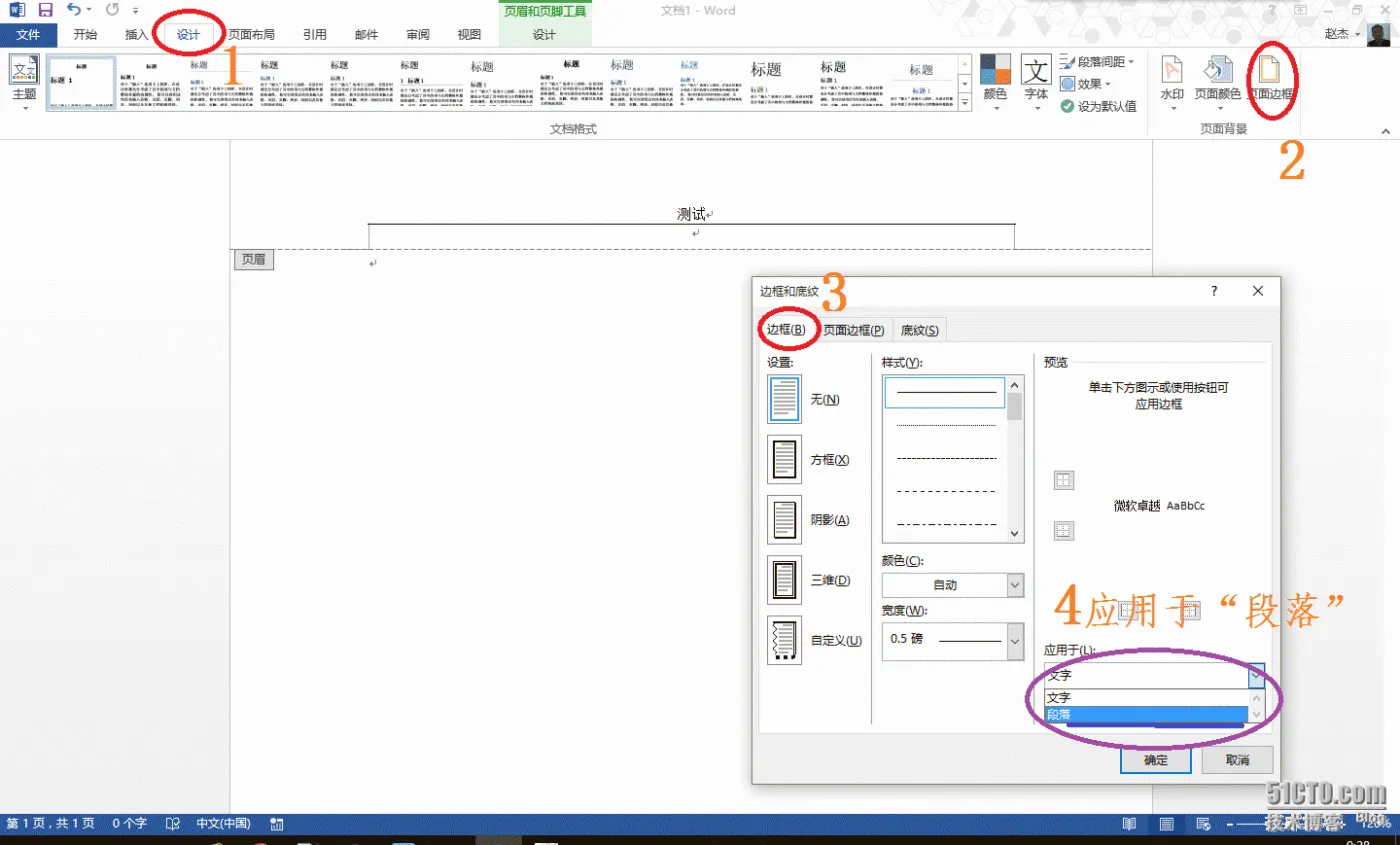This screenshot has width=1400, height=845.
Task: Select 段落 in the apply-to list
Action: [x=1146, y=714]
